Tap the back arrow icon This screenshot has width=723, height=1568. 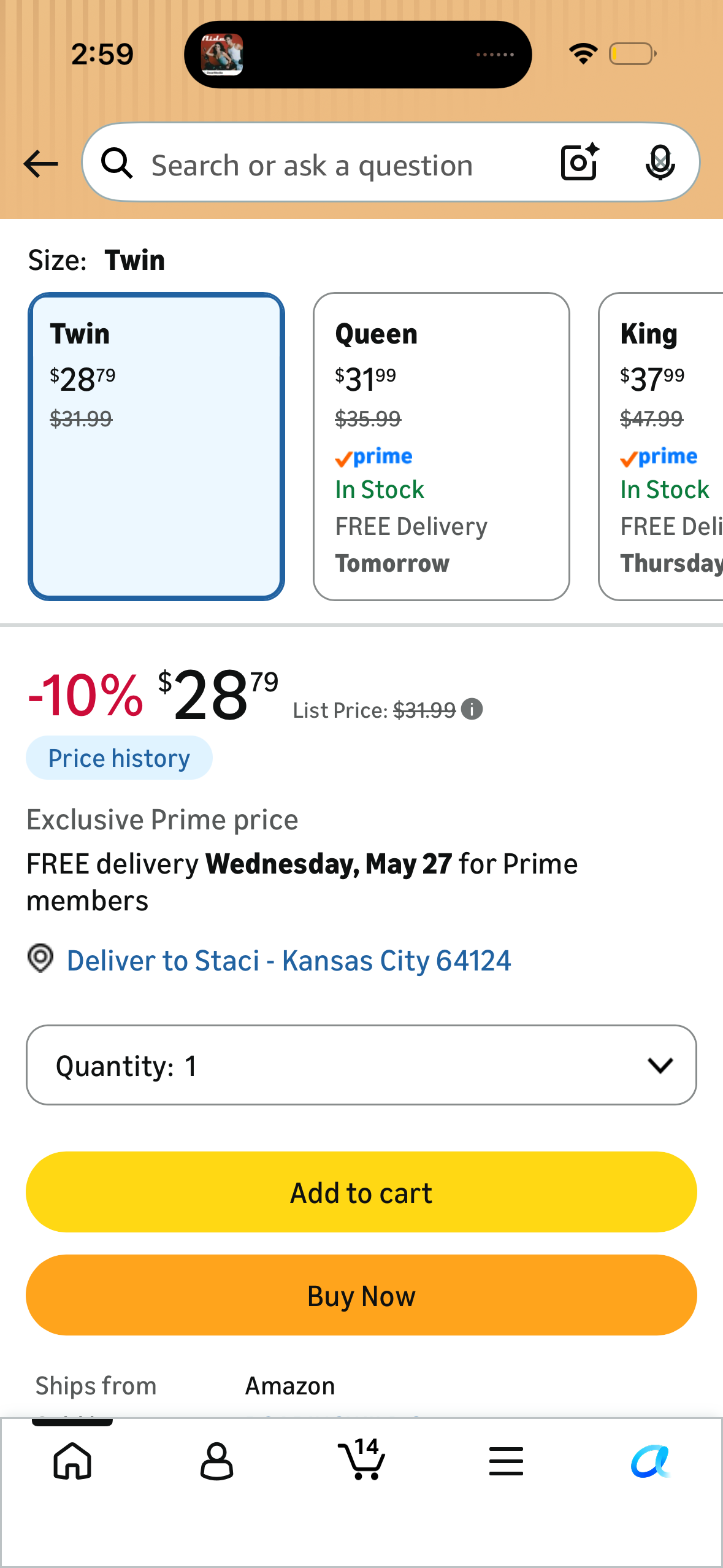pyautogui.click(x=40, y=164)
